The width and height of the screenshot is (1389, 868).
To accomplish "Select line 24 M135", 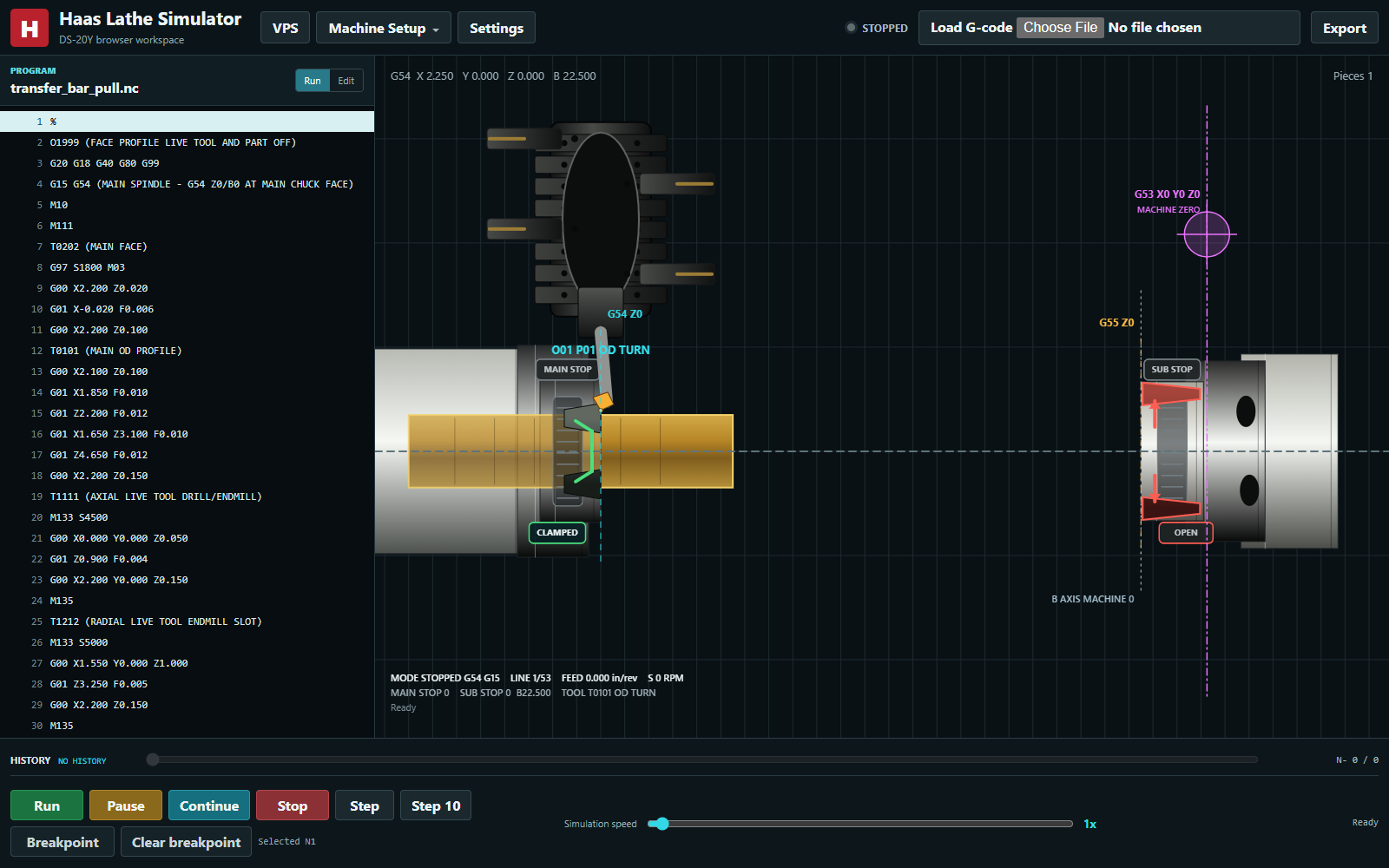I will 187,601.
